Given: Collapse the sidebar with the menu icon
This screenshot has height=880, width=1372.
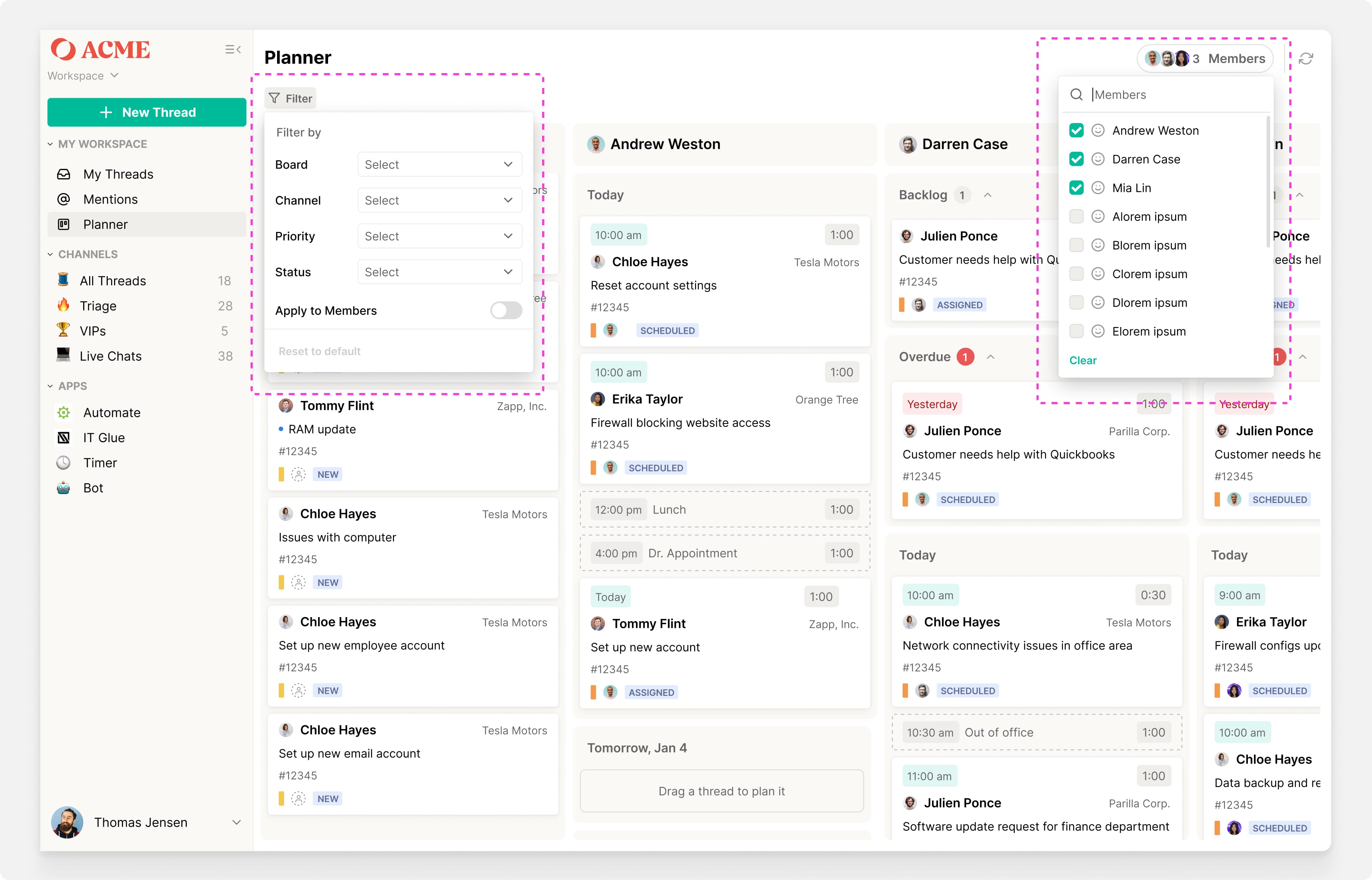Looking at the screenshot, I should coord(233,50).
